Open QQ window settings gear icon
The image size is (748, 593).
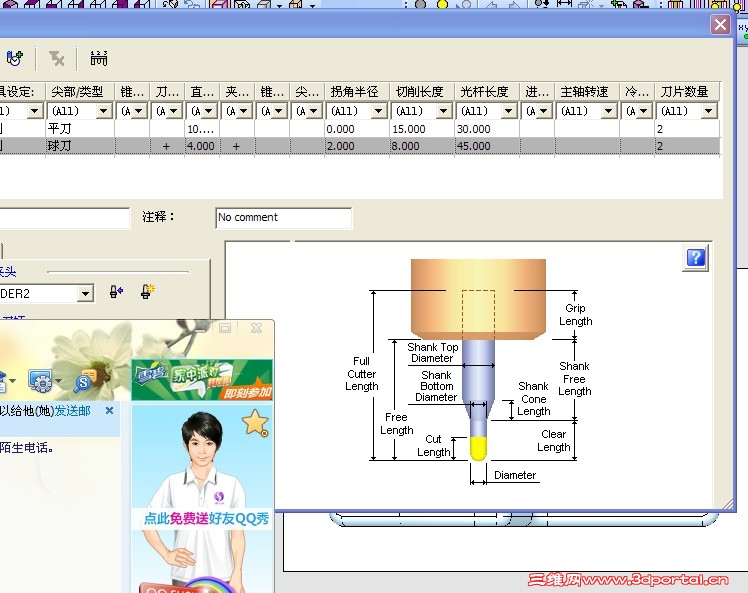pyautogui.click(x=40, y=381)
